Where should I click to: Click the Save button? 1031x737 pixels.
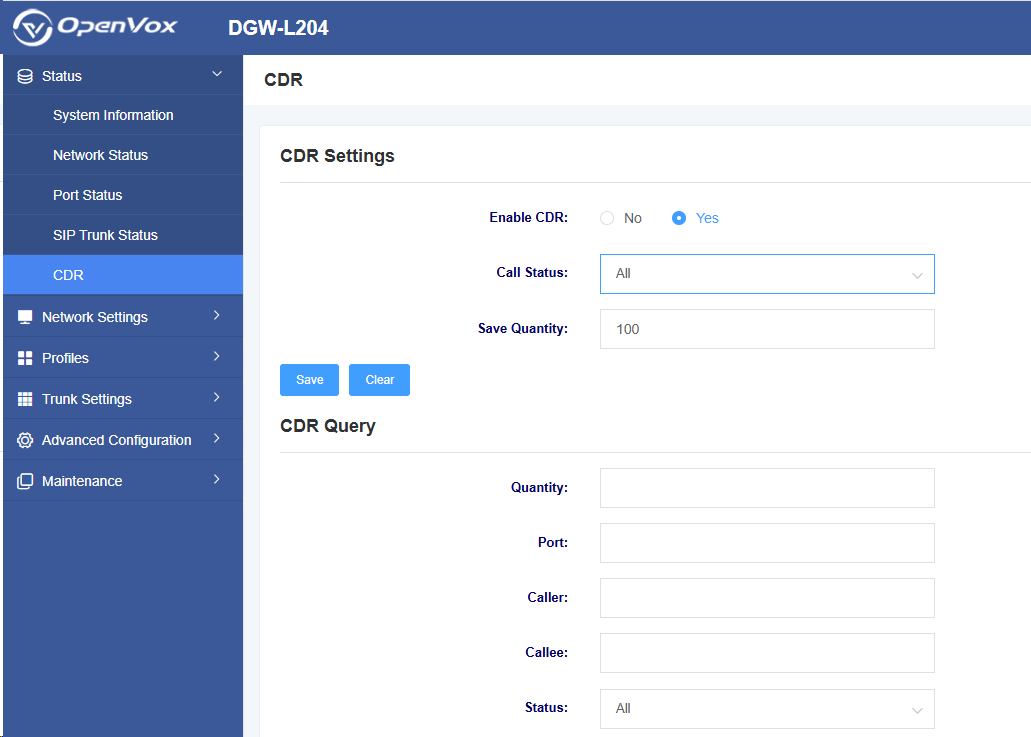[309, 380]
